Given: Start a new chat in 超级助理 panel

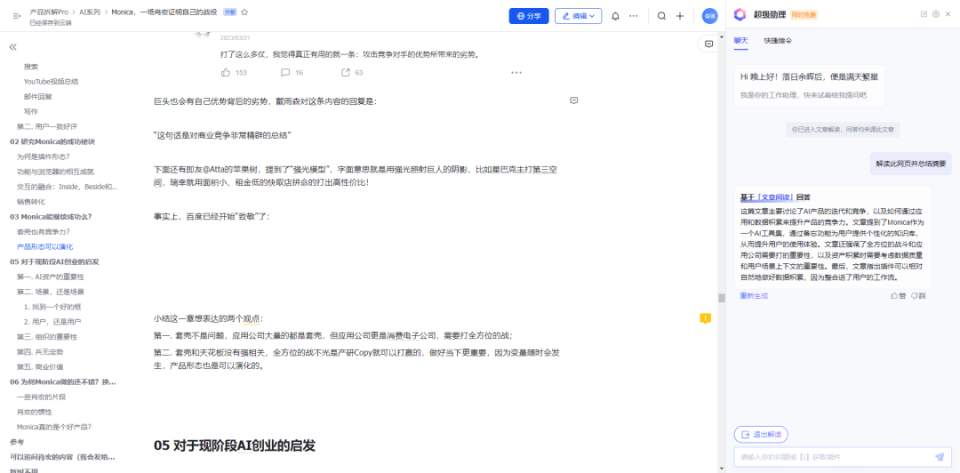Looking at the screenshot, I should (x=924, y=14).
